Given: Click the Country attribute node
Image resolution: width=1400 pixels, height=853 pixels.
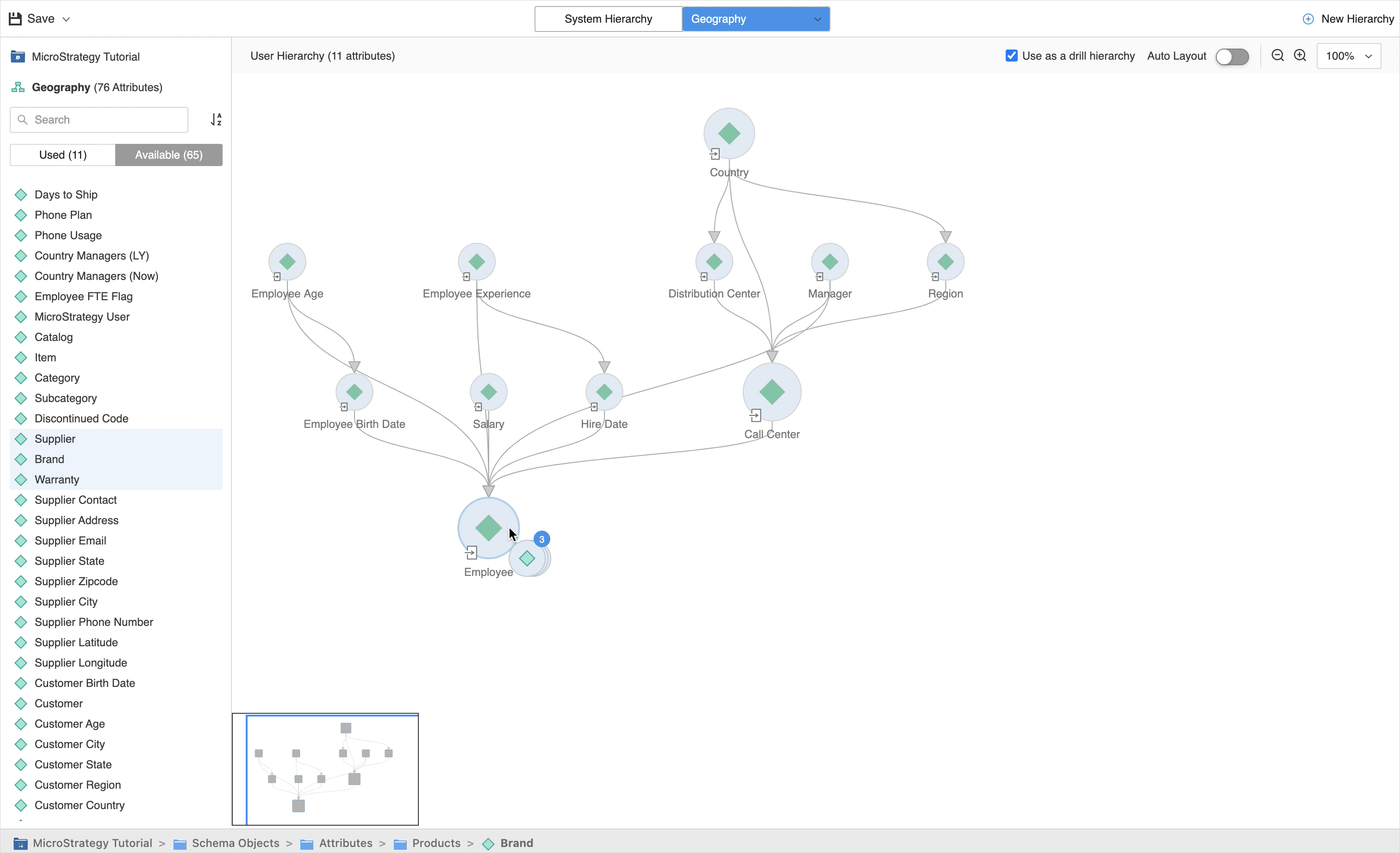Looking at the screenshot, I should tap(729, 134).
